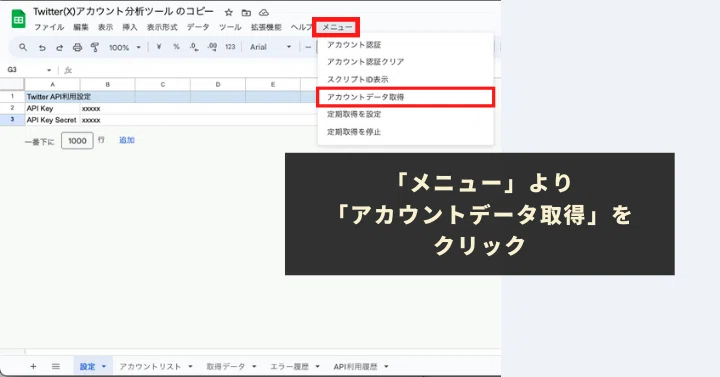Switch to the アカウントリスト sheet tab

tap(150, 366)
